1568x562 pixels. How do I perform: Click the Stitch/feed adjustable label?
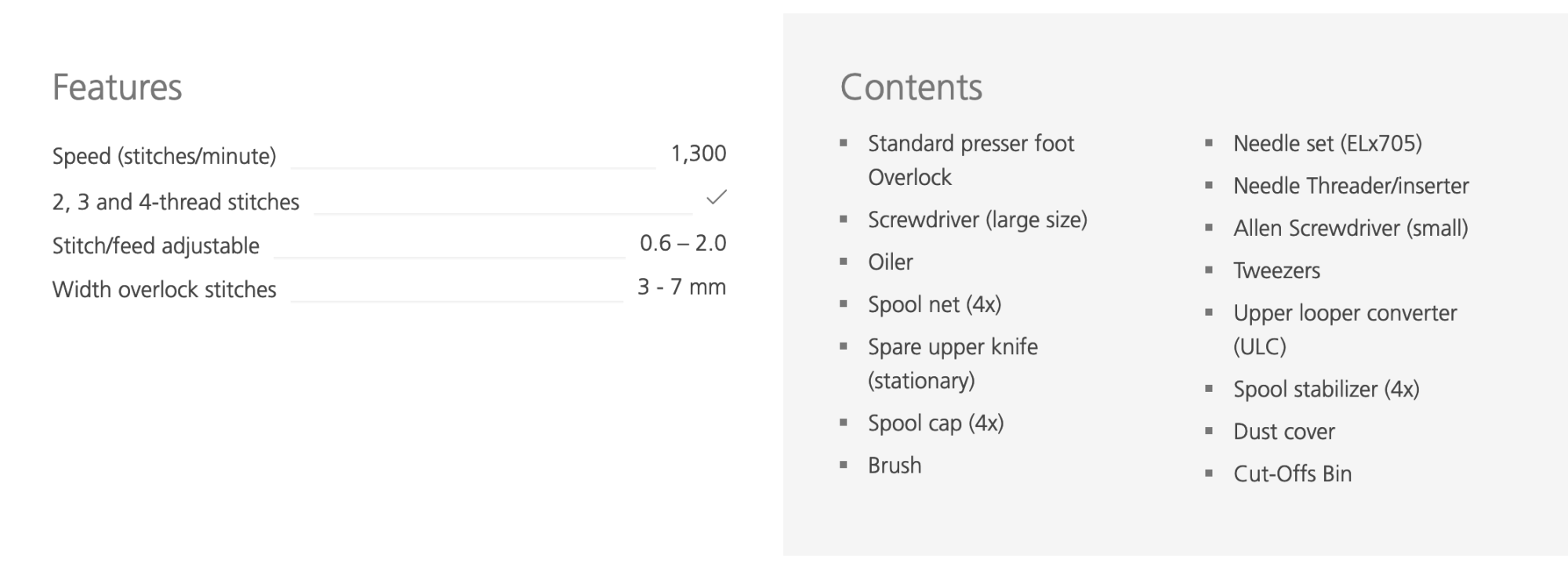pyautogui.click(x=155, y=246)
